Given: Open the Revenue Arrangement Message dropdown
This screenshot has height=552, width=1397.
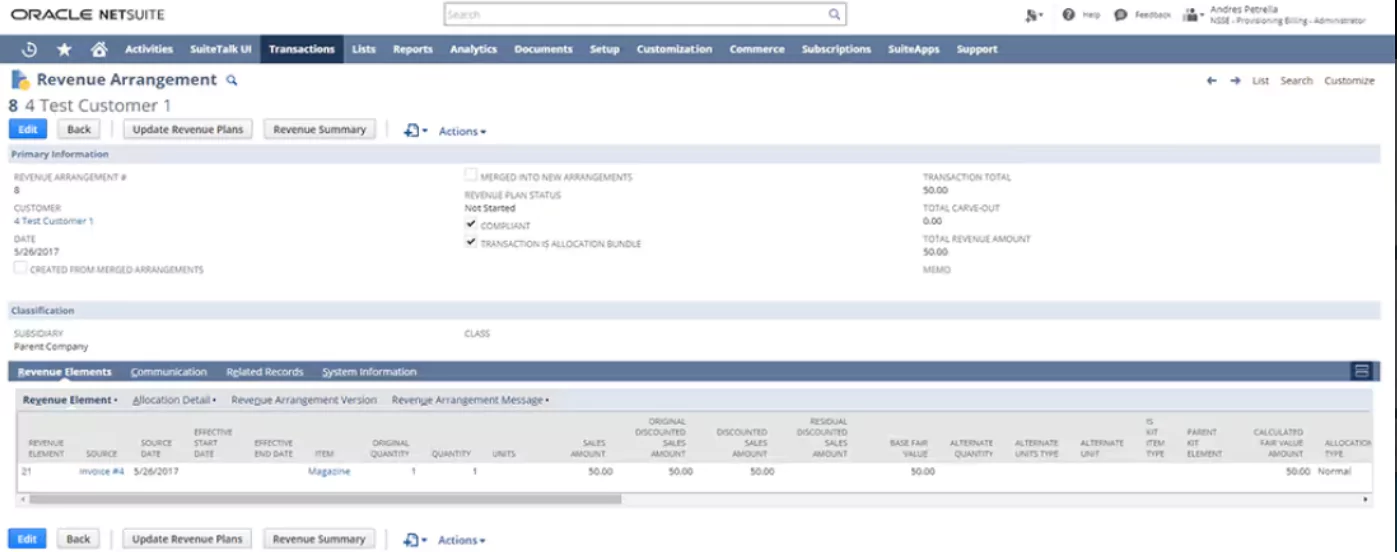Looking at the screenshot, I should [x=470, y=400].
